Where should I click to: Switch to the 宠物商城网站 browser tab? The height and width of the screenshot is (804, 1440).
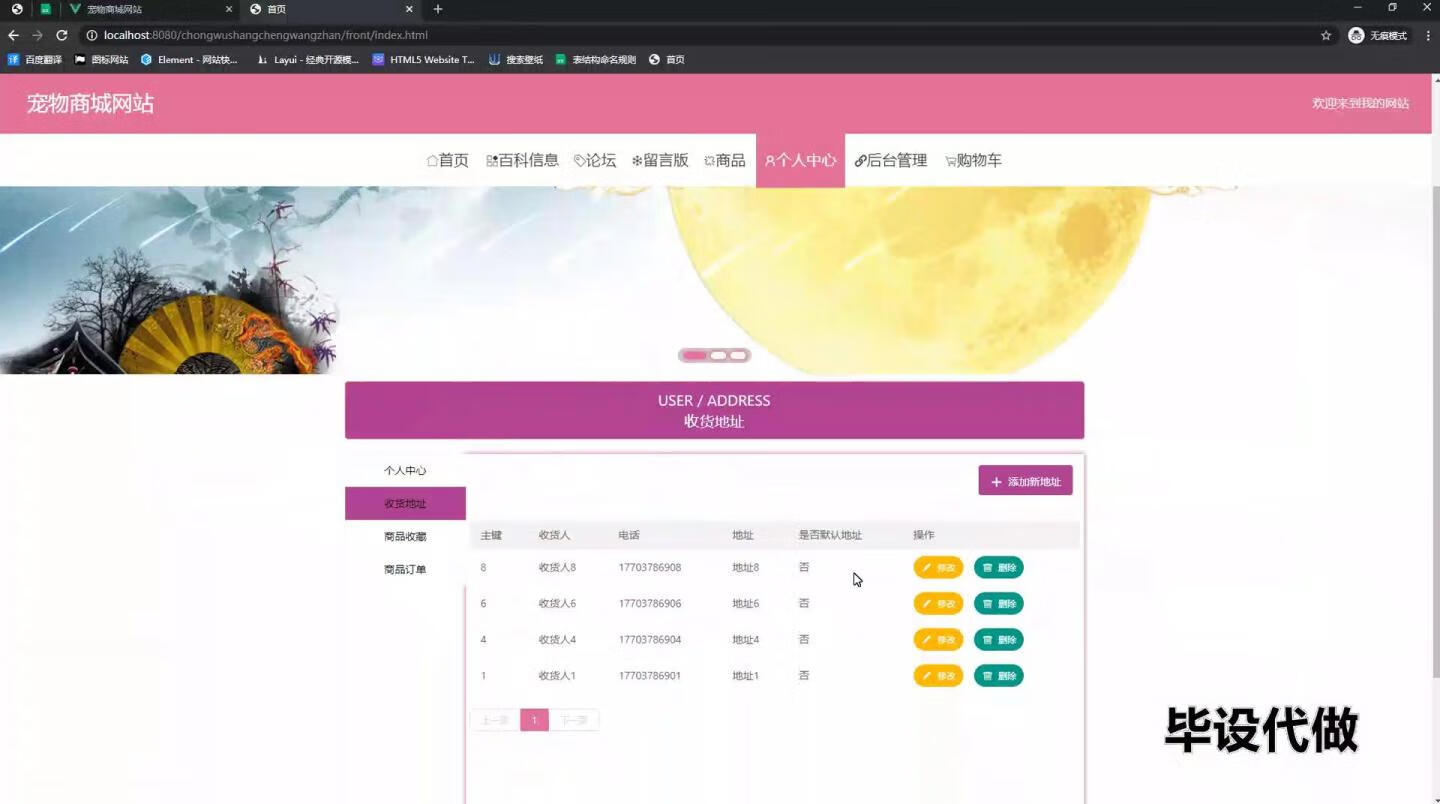pyautogui.click(x=150, y=9)
